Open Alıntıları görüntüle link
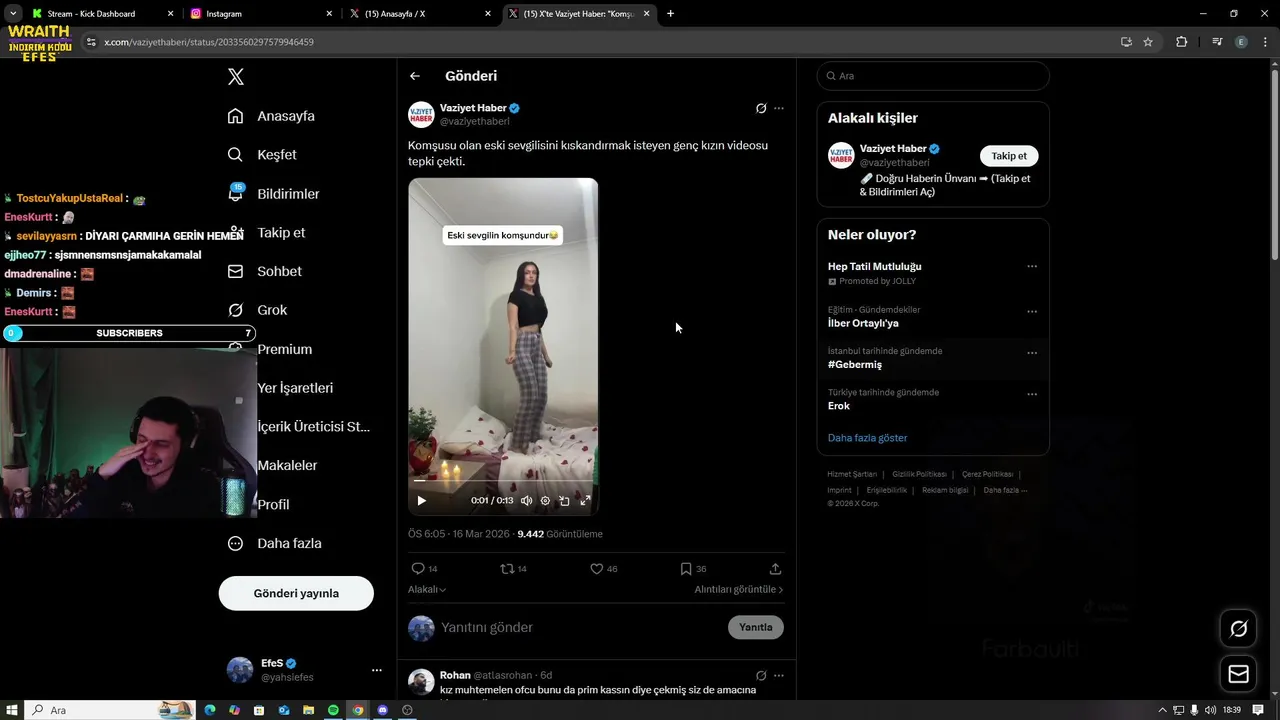 [739, 590]
